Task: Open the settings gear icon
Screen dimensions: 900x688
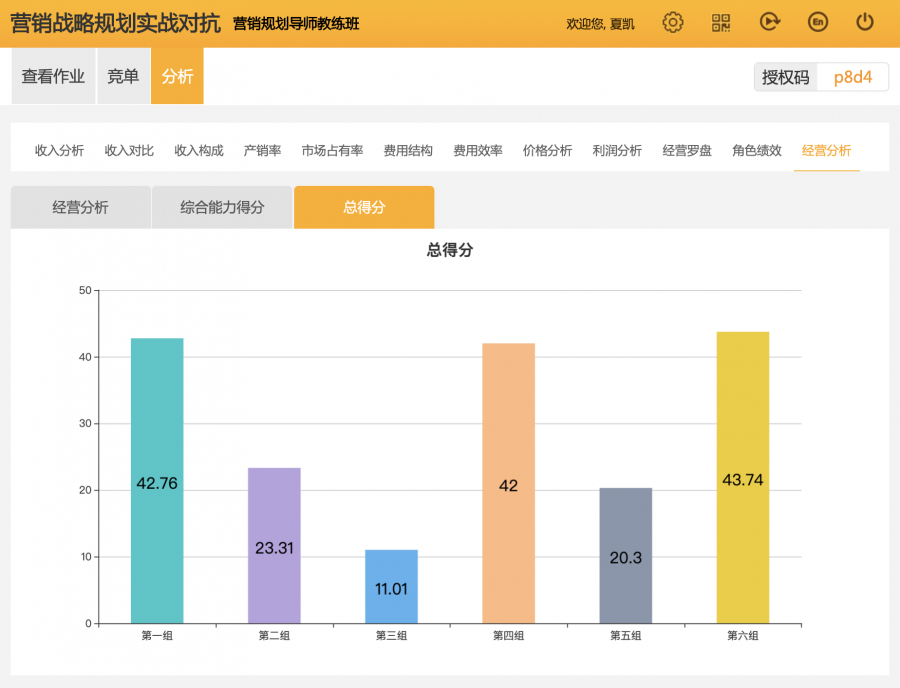Action: [673, 23]
